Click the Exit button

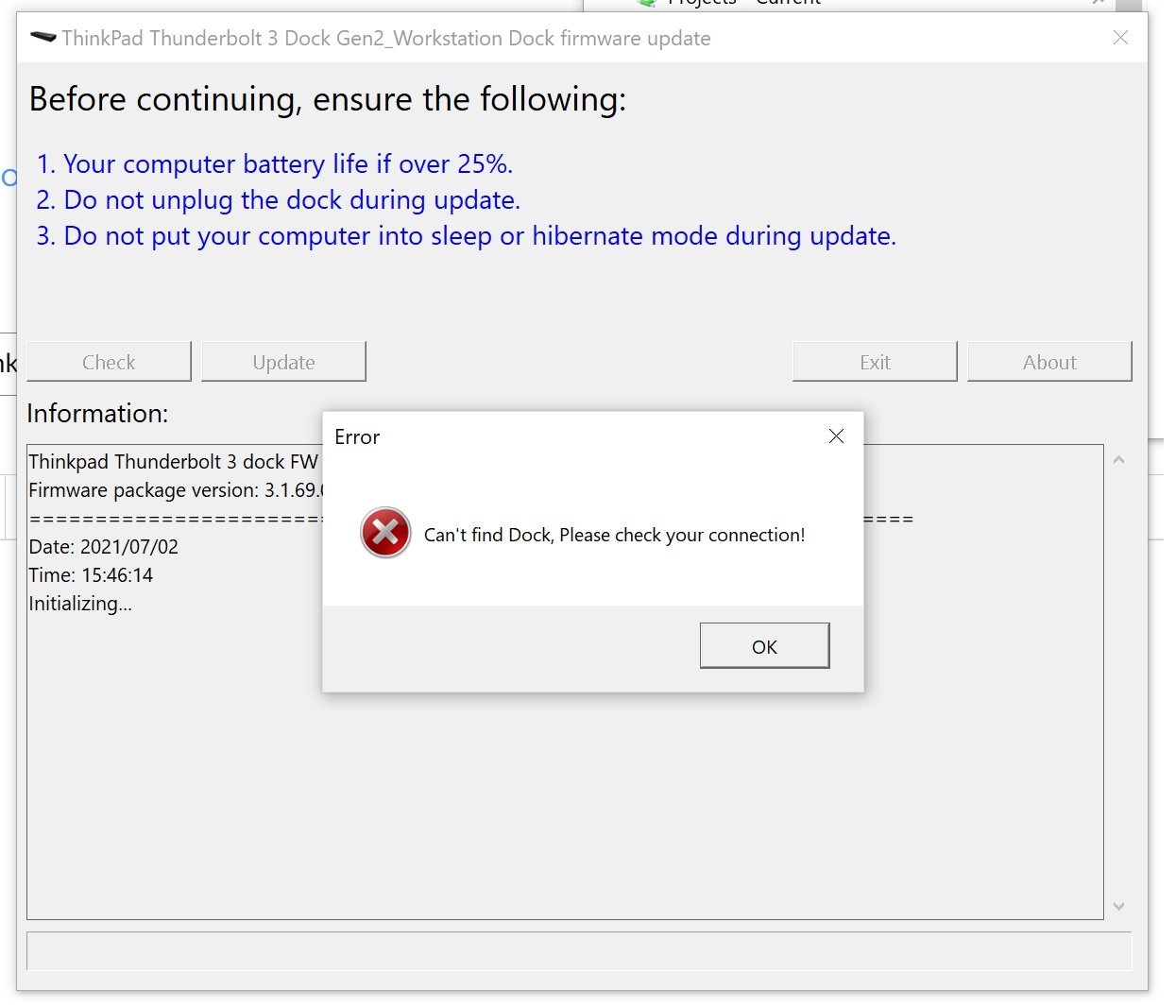[x=875, y=362]
